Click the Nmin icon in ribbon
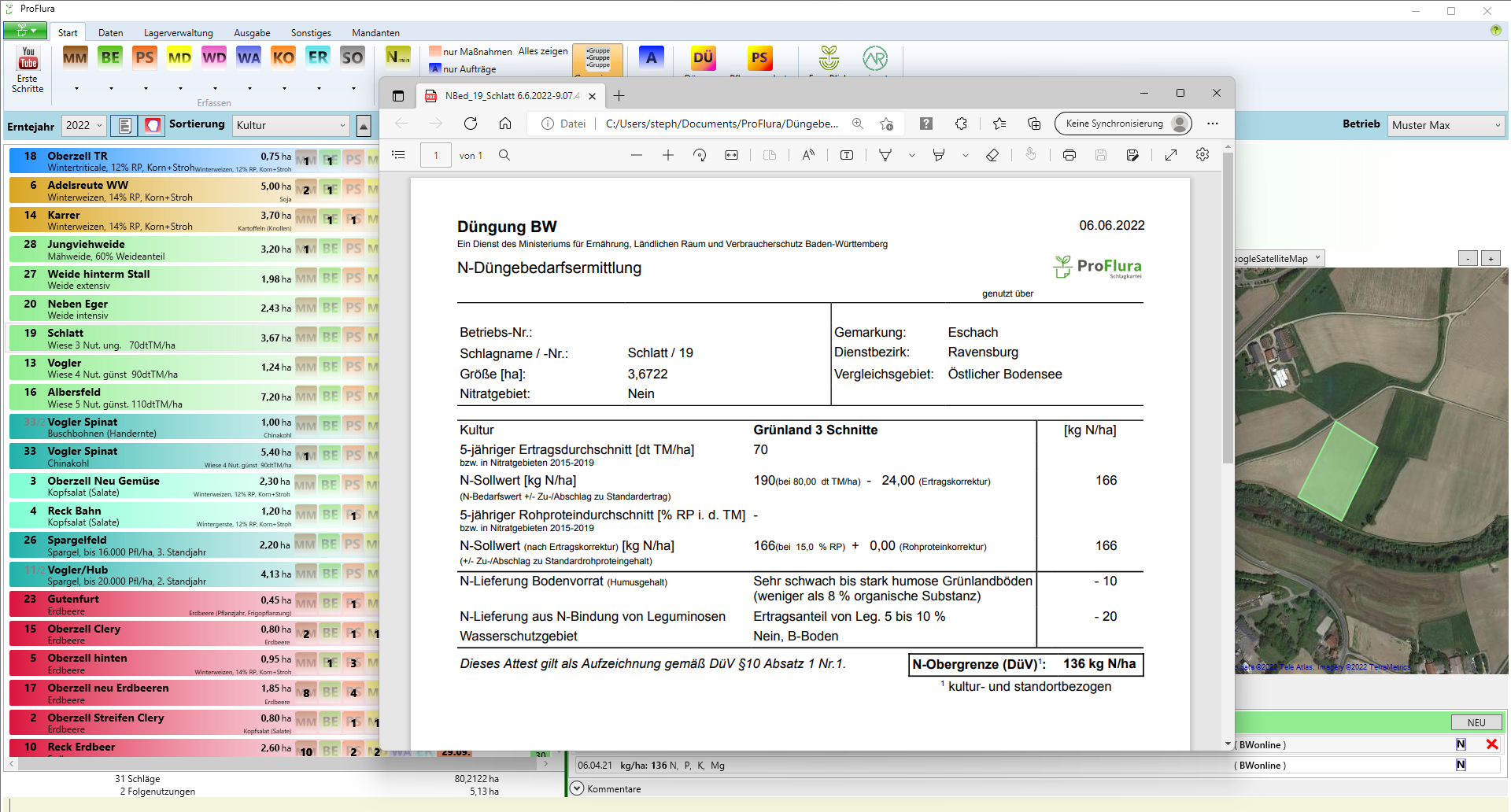Image resolution: width=1511 pixels, height=812 pixels. point(398,57)
